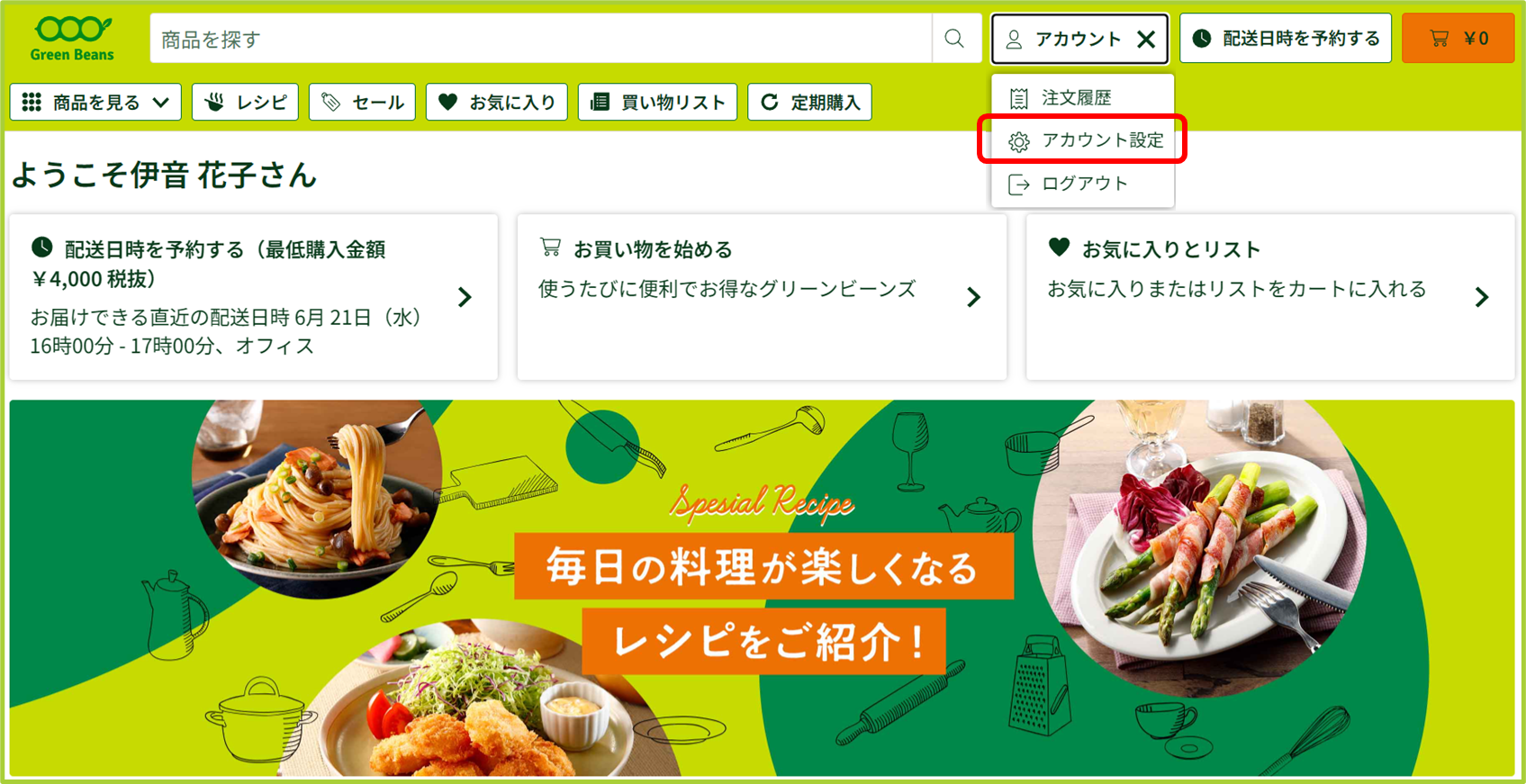Close the アカウント menu with X

pyautogui.click(x=1146, y=39)
